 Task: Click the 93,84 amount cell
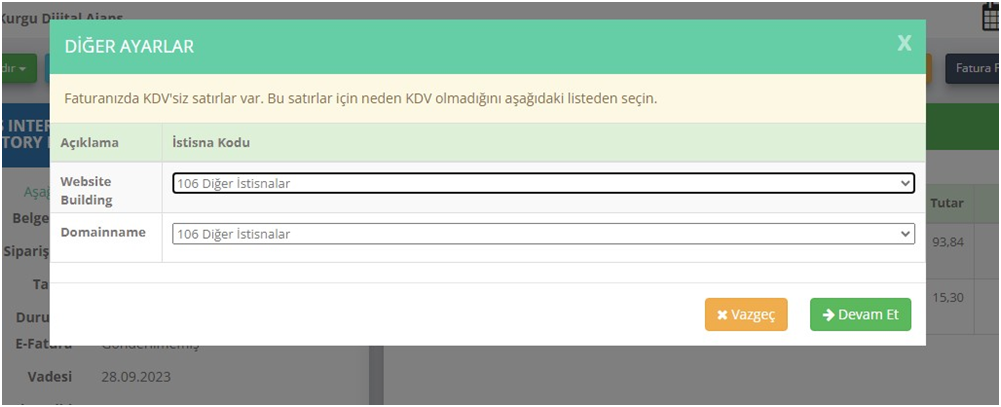coord(947,242)
